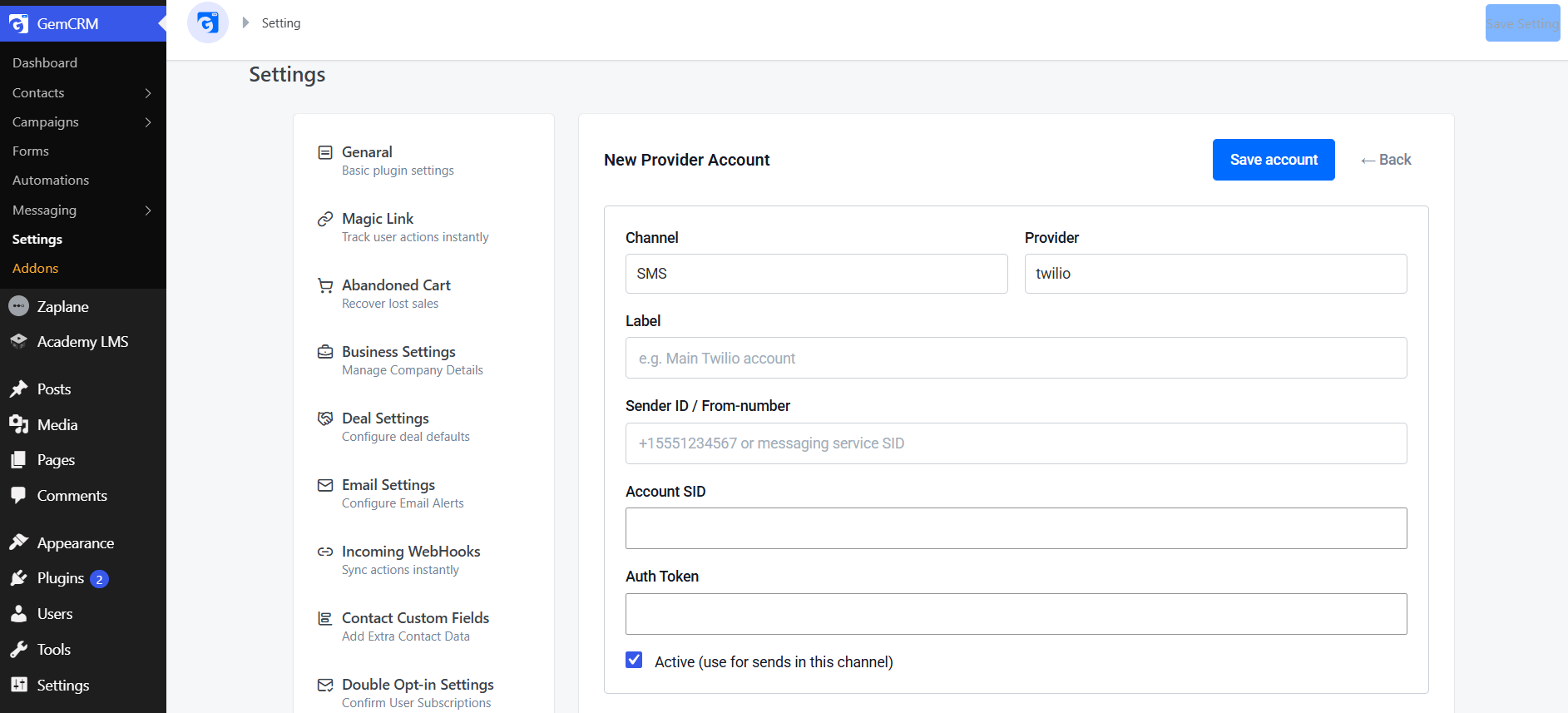
Task: Expand the Campaigns submenu chevron
Action: click(x=148, y=122)
